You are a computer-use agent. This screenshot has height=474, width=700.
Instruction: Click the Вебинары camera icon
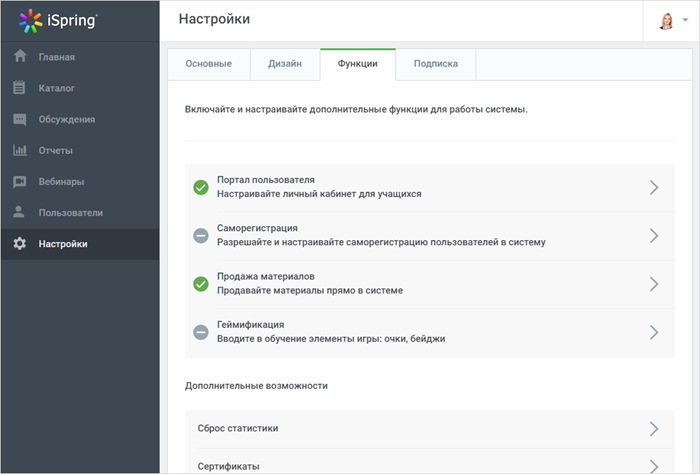coord(20,182)
